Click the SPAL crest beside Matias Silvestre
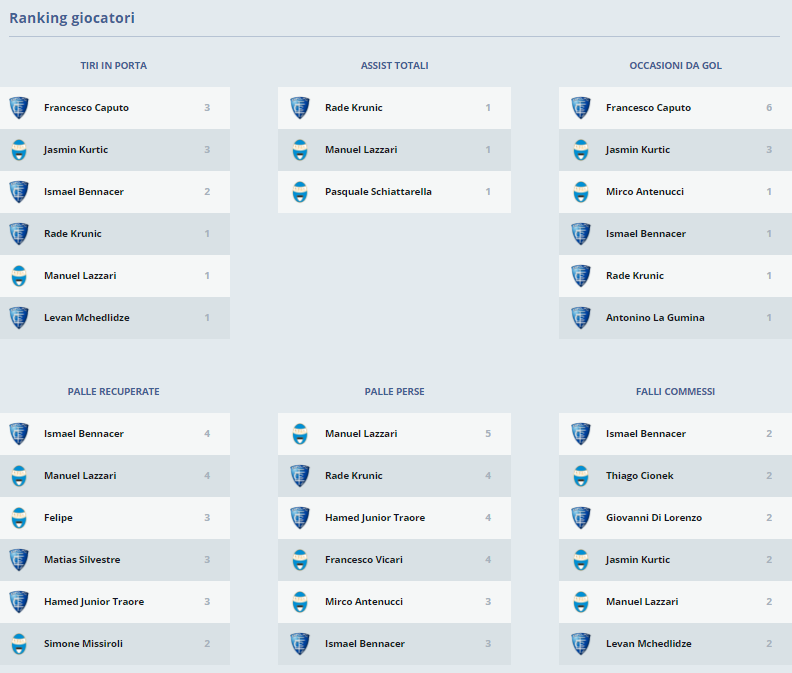 19,560
